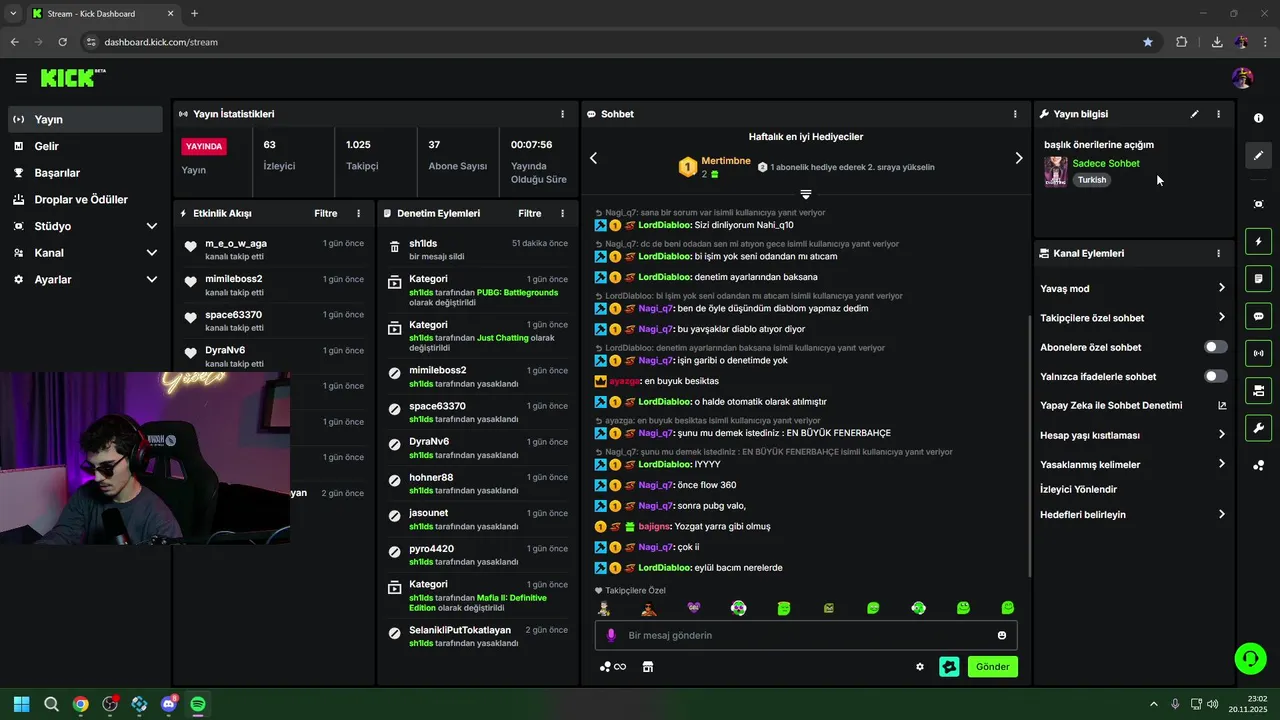Viewport: 1280px width, 720px height.
Task: Open the emoji picker in the message box
Action: click(1002, 635)
